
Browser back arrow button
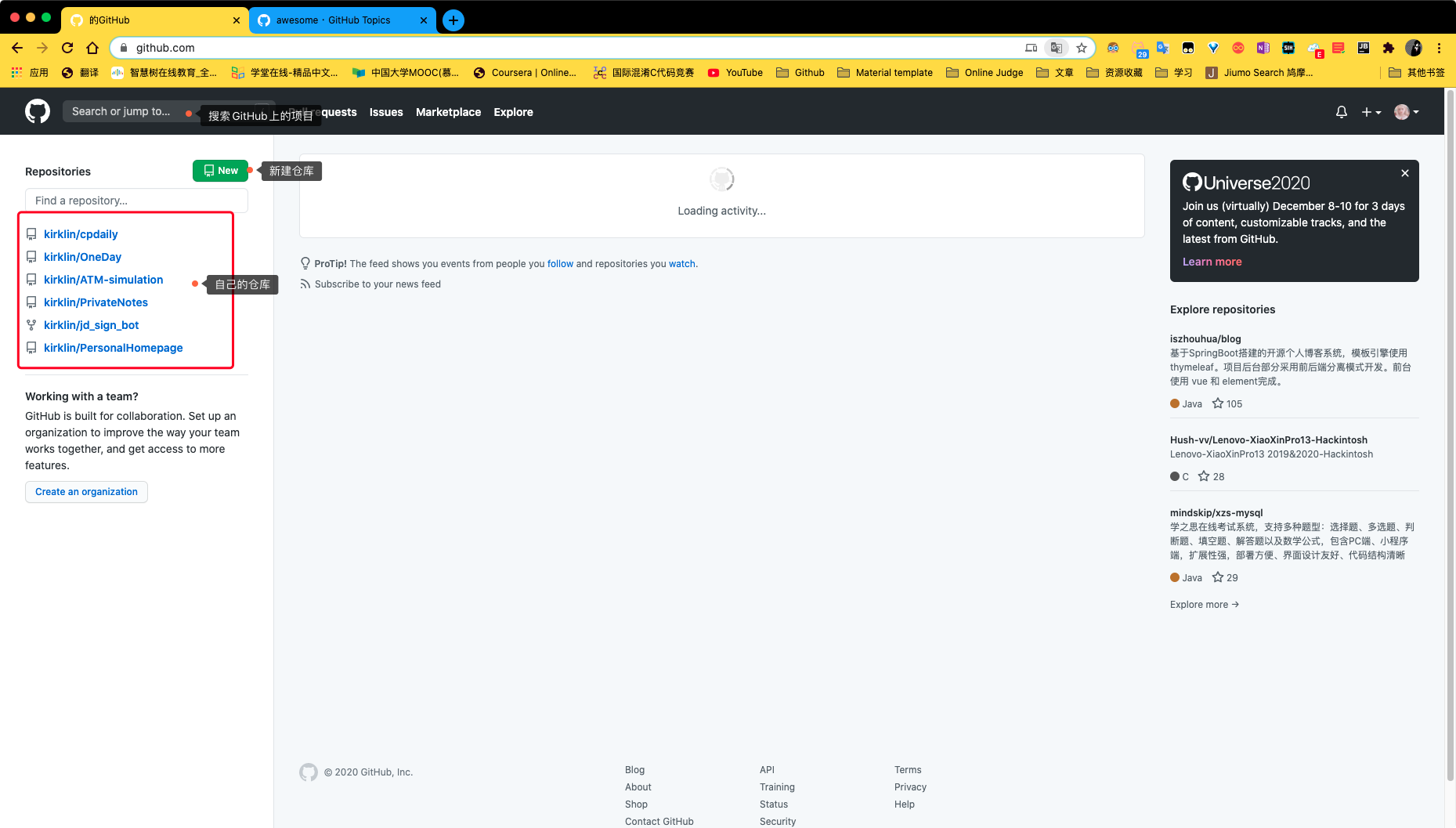point(17,48)
